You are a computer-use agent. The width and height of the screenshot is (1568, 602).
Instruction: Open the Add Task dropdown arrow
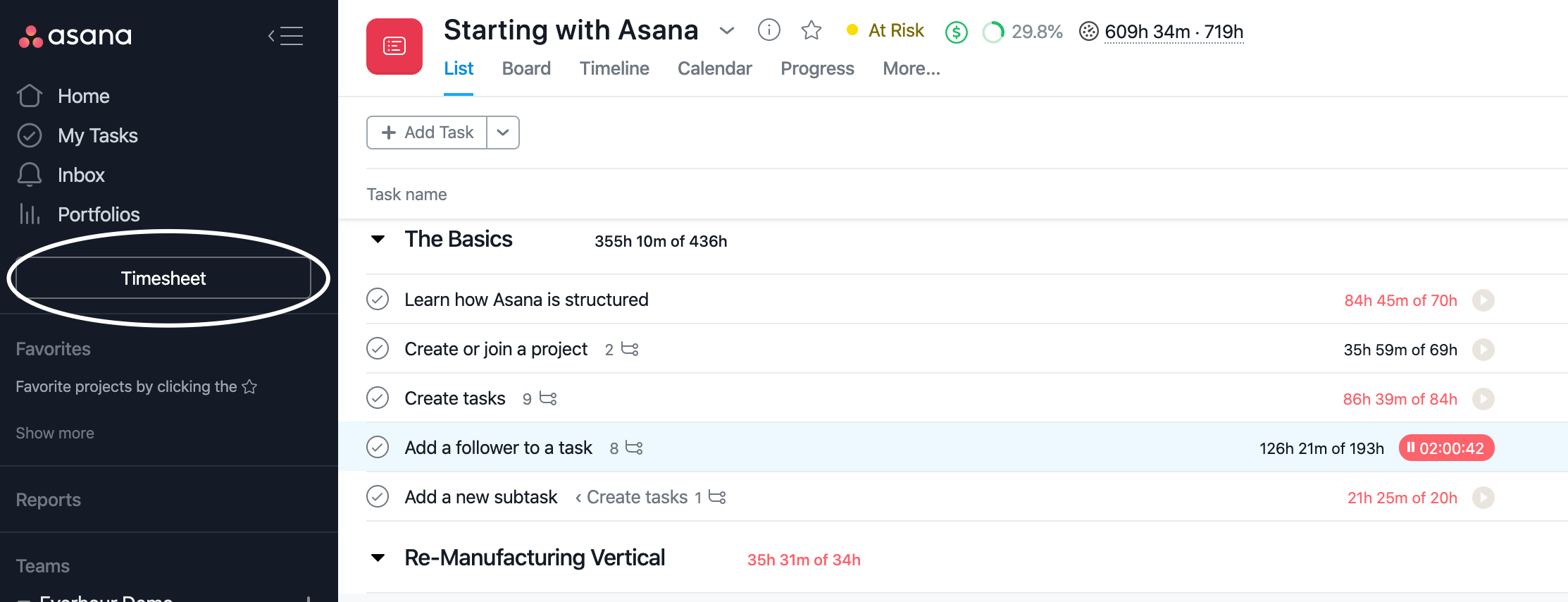(x=503, y=133)
